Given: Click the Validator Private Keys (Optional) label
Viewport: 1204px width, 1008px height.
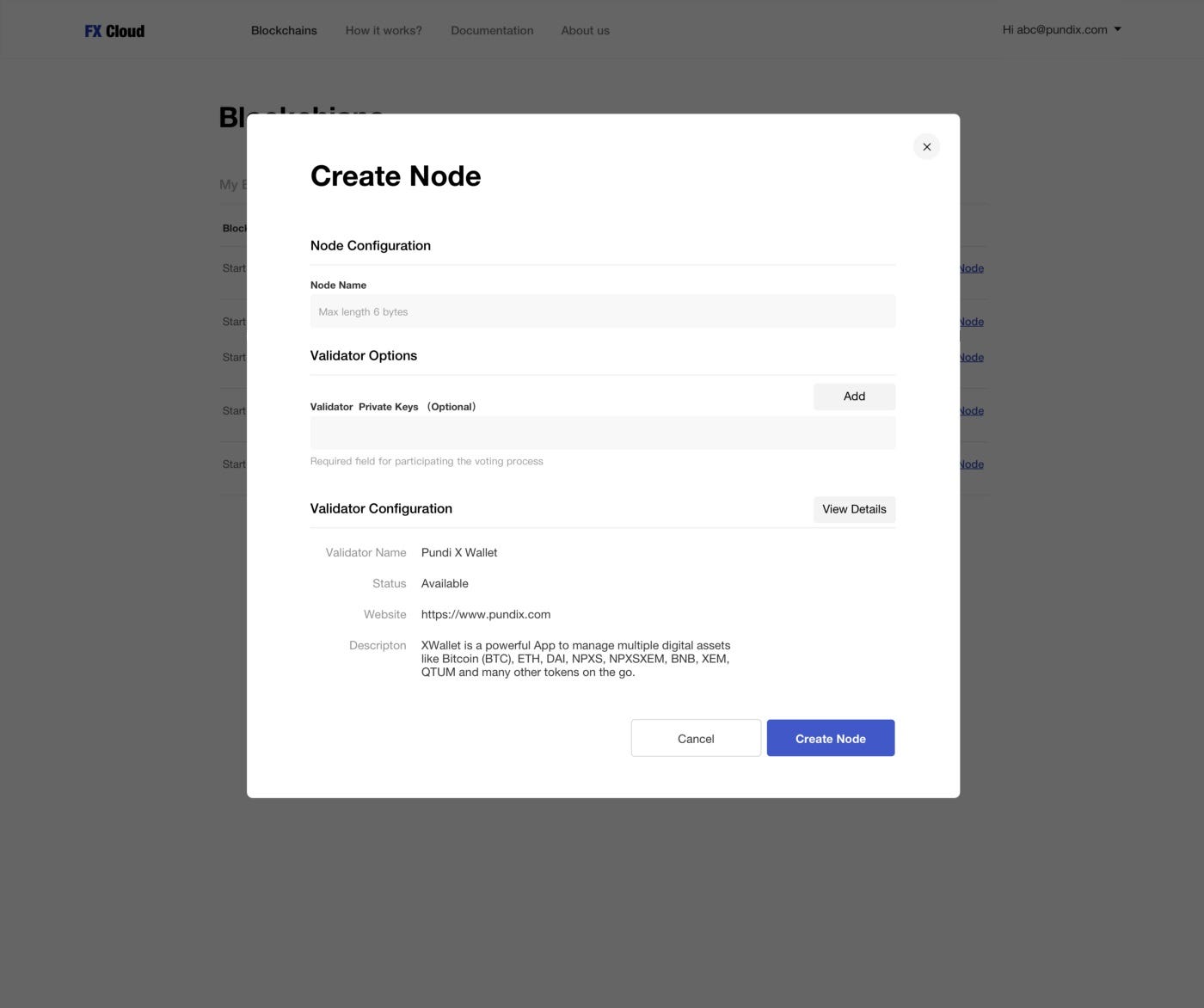Looking at the screenshot, I should tap(393, 407).
